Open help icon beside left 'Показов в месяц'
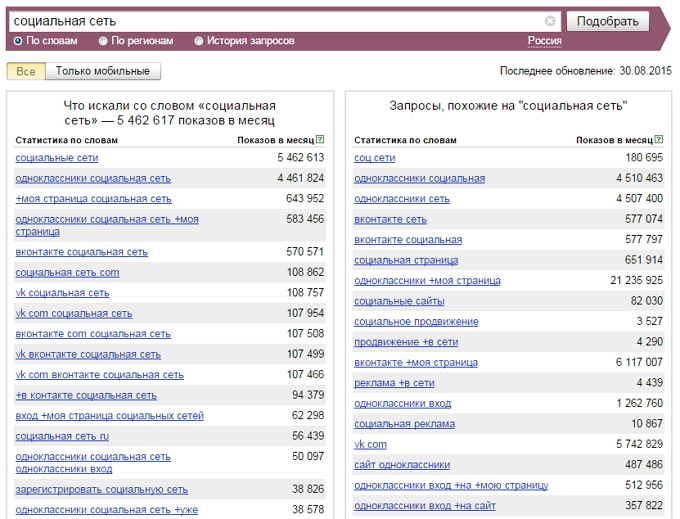This screenshot has width=680, height=519. click(320, 139)
